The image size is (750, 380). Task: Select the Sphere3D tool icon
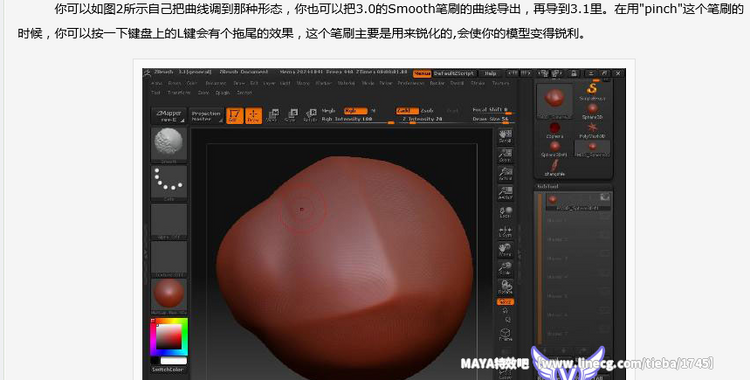[x=592, y=111]
